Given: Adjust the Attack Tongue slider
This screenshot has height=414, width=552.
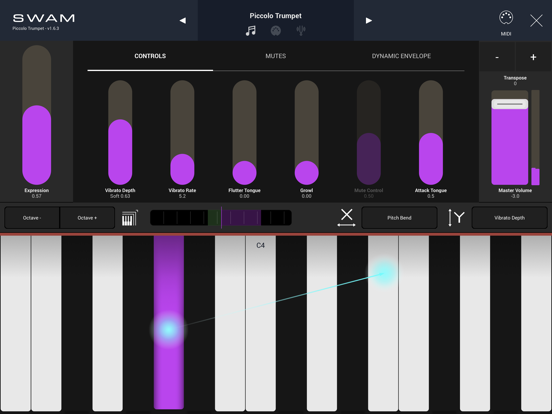Looking at the screenshot, I should pos(431,132).
